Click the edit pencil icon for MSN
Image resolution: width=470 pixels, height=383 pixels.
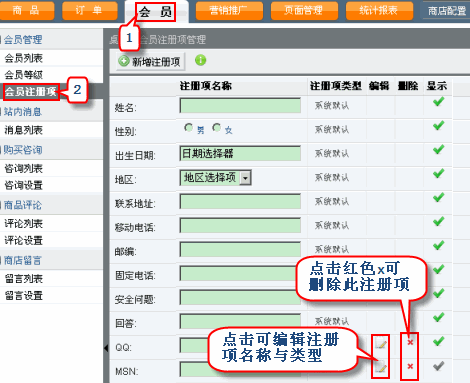click(381, 367)
